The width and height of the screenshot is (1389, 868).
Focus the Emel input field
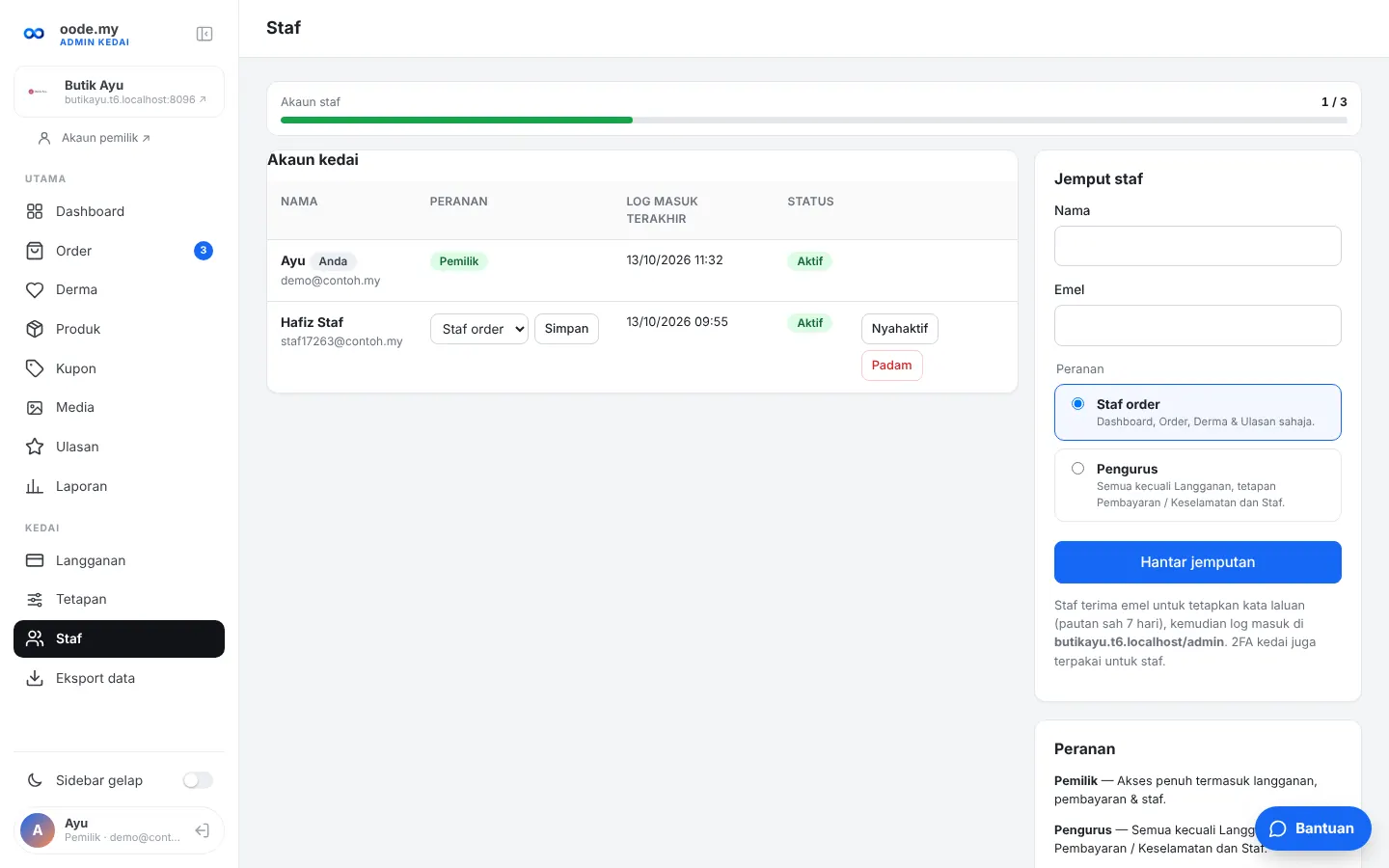(x=1198, y=325)
